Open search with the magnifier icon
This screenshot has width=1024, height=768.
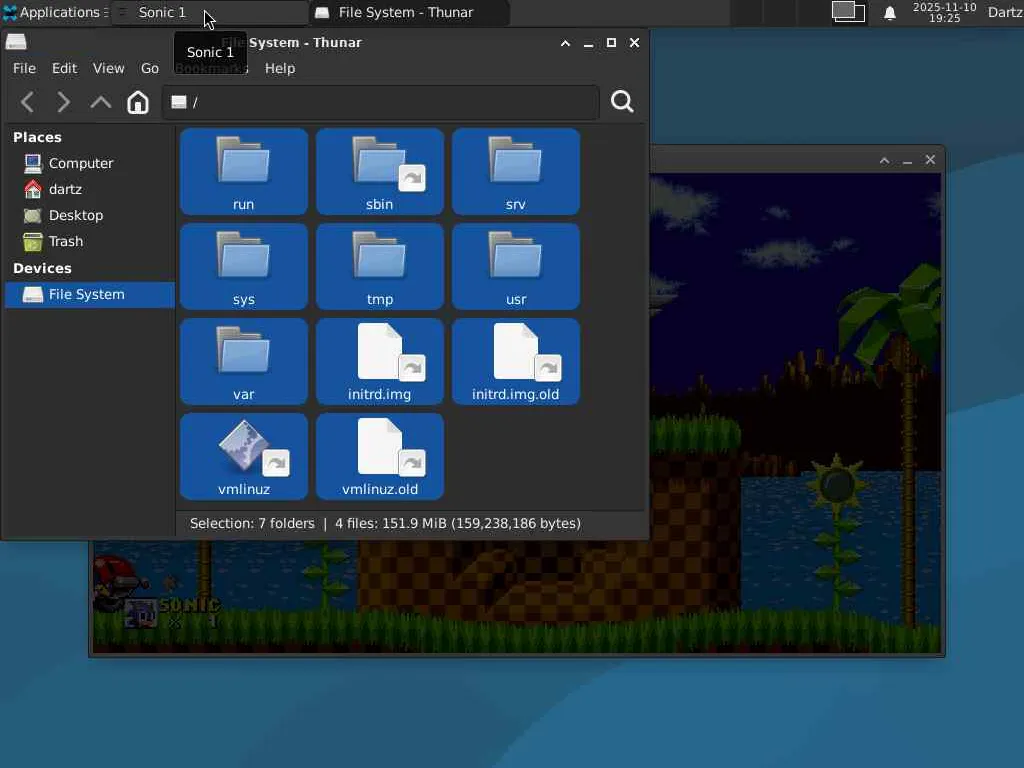(622, 102)
